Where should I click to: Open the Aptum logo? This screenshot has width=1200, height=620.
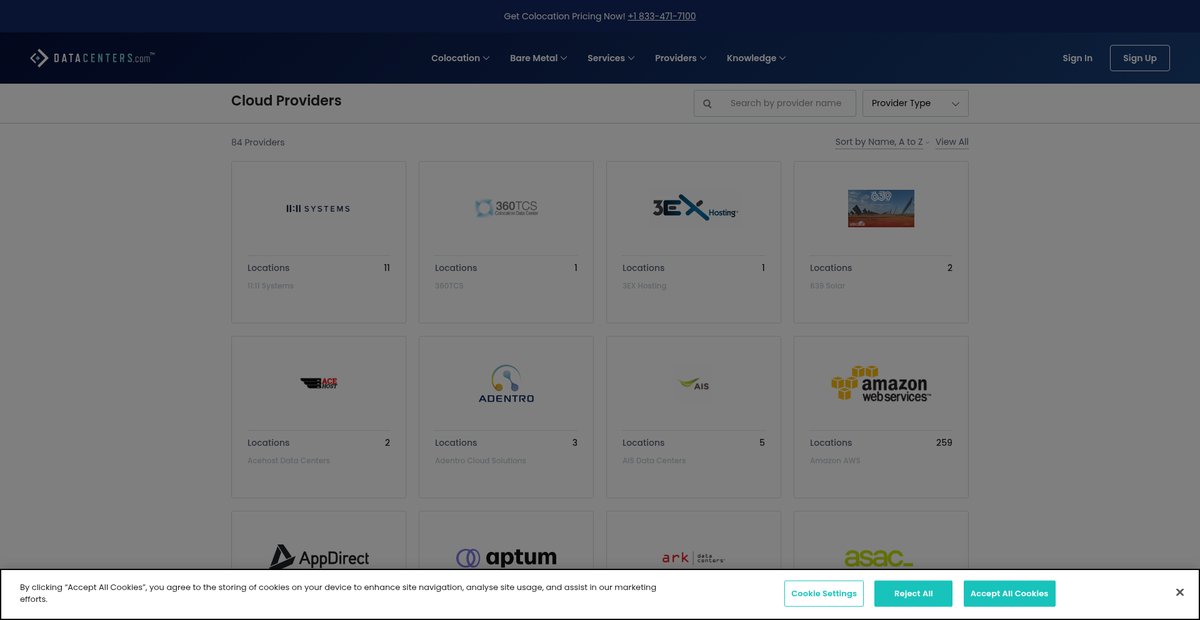(x=506, y=558)
